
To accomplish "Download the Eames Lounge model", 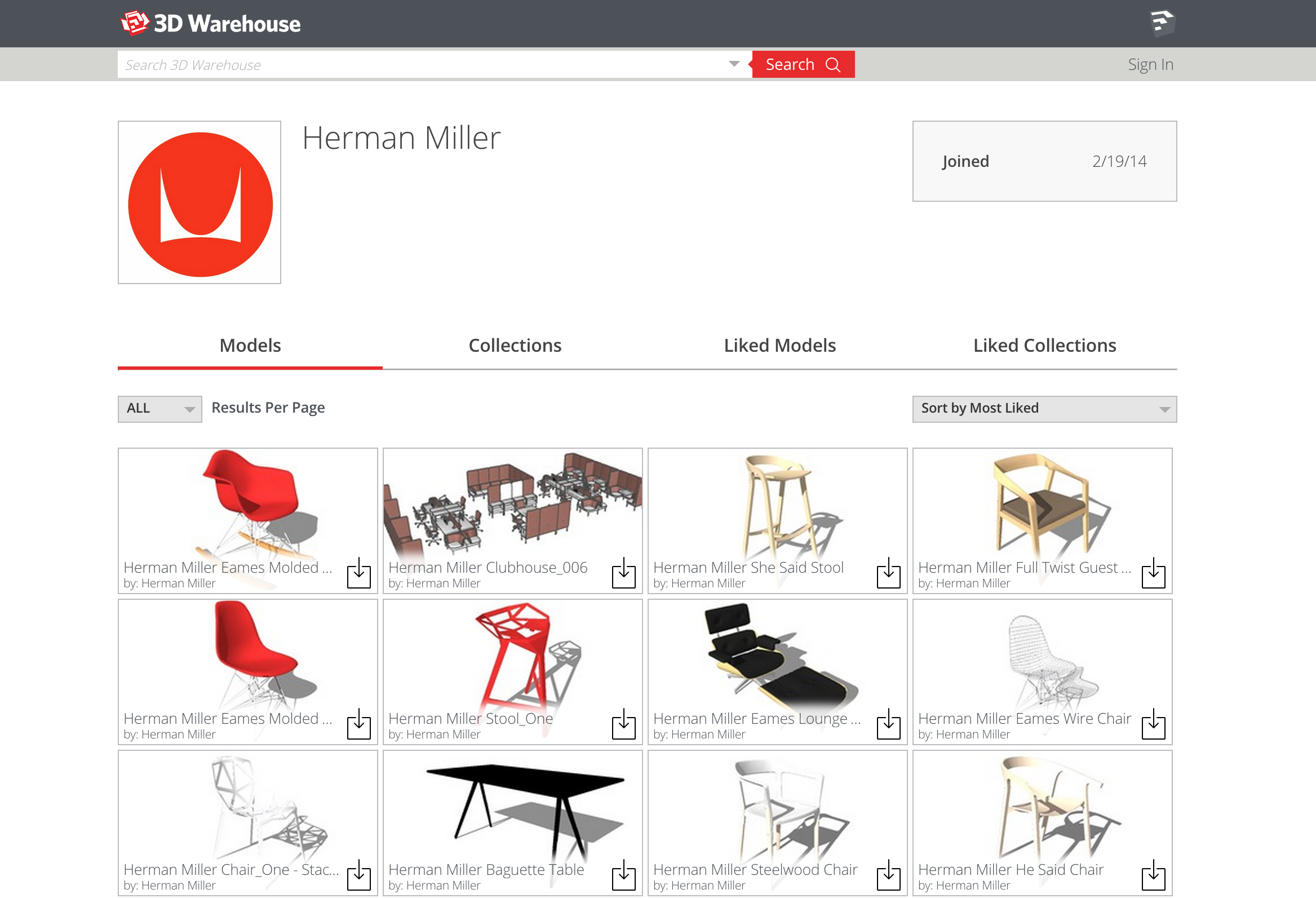I will [888, 724].
